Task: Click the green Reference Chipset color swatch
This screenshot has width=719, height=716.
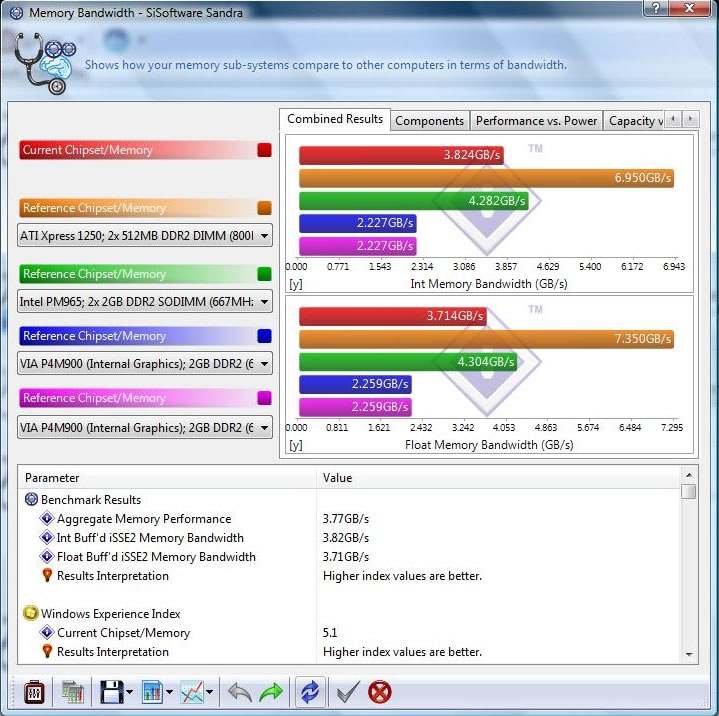Action: coord(264,274)
